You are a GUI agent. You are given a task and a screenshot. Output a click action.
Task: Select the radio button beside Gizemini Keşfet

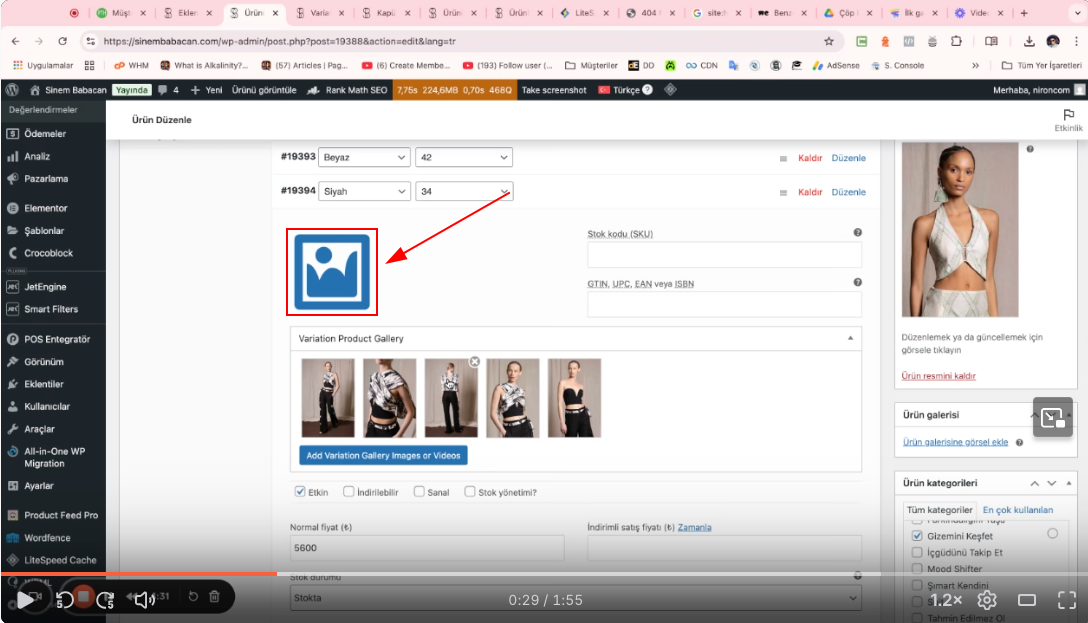1053,534
